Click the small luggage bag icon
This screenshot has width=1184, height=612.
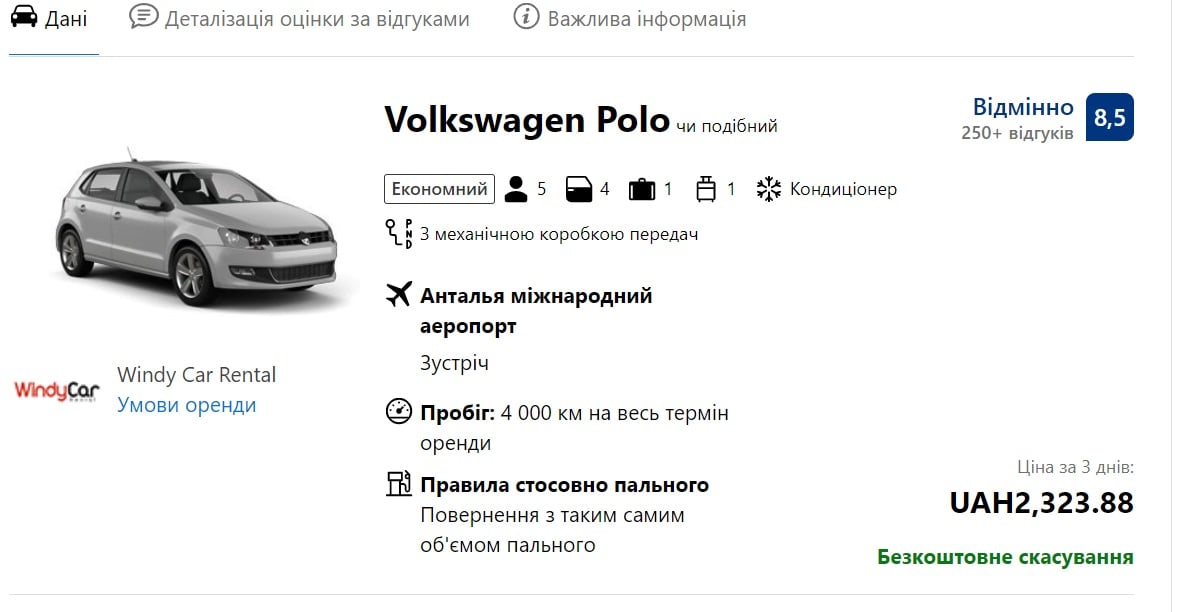[705, 189]
